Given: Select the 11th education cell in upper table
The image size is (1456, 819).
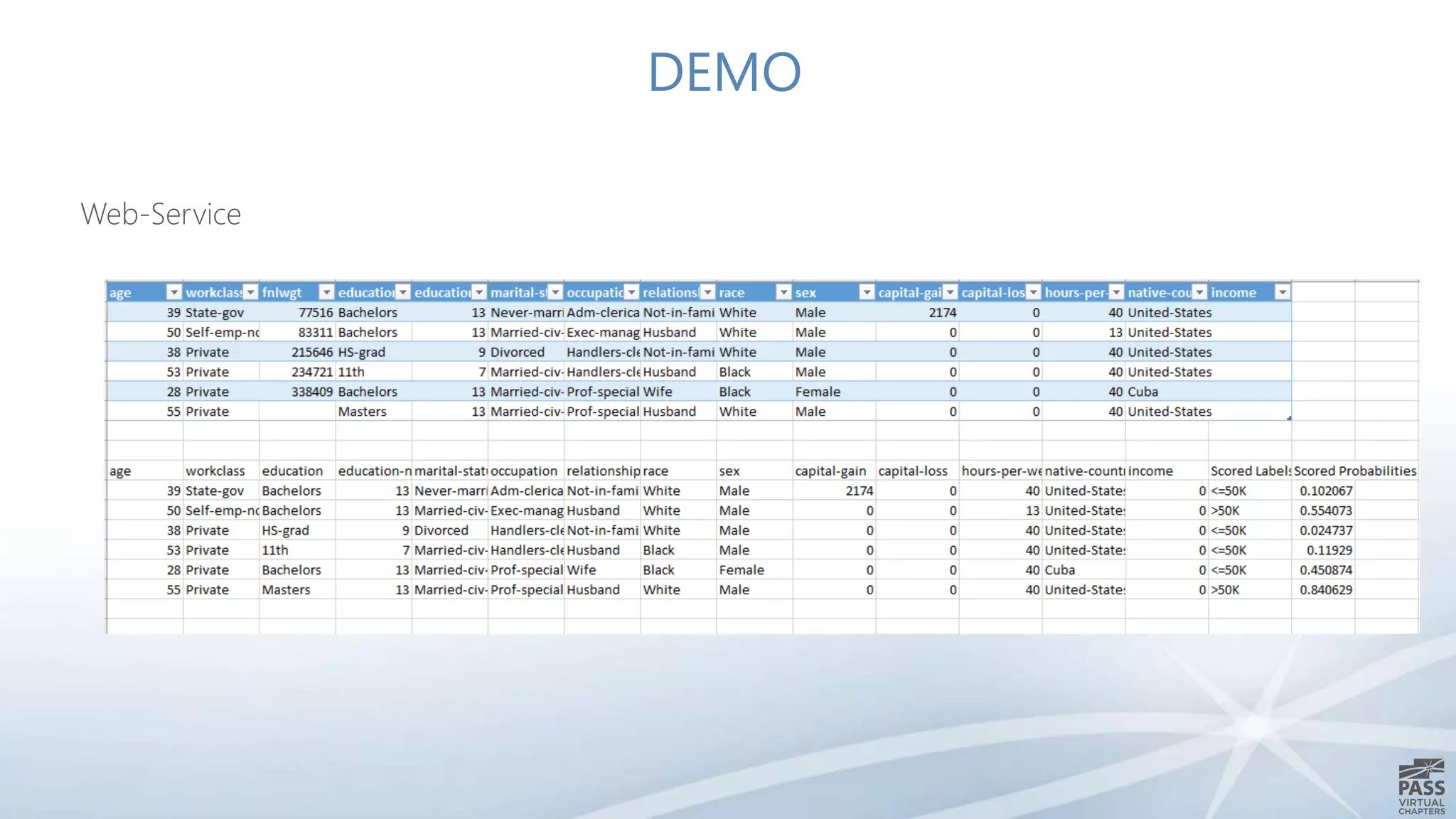Looking at the screenshot, I should [373, 372].
